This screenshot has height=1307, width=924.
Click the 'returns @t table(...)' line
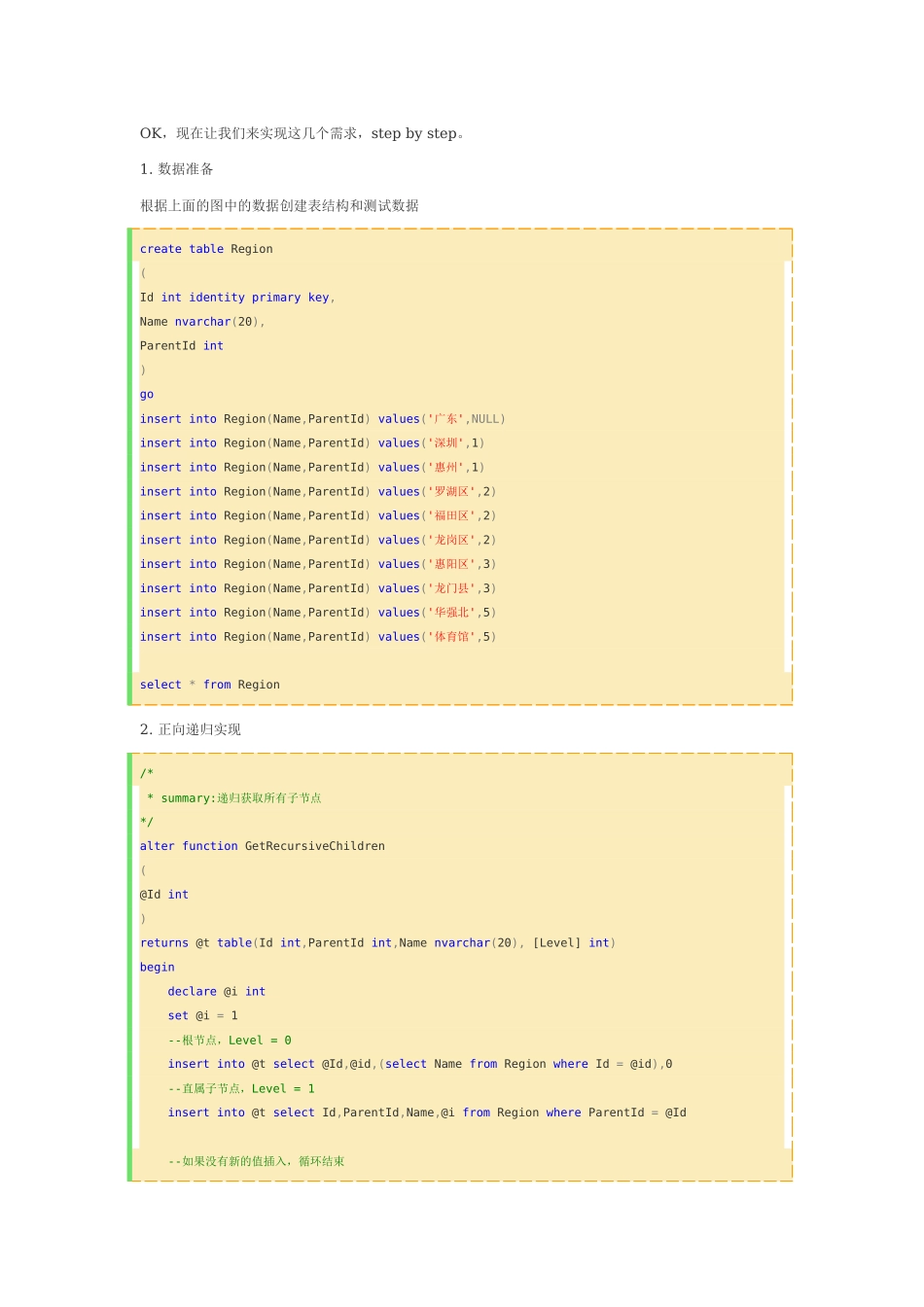coord(377,943)
